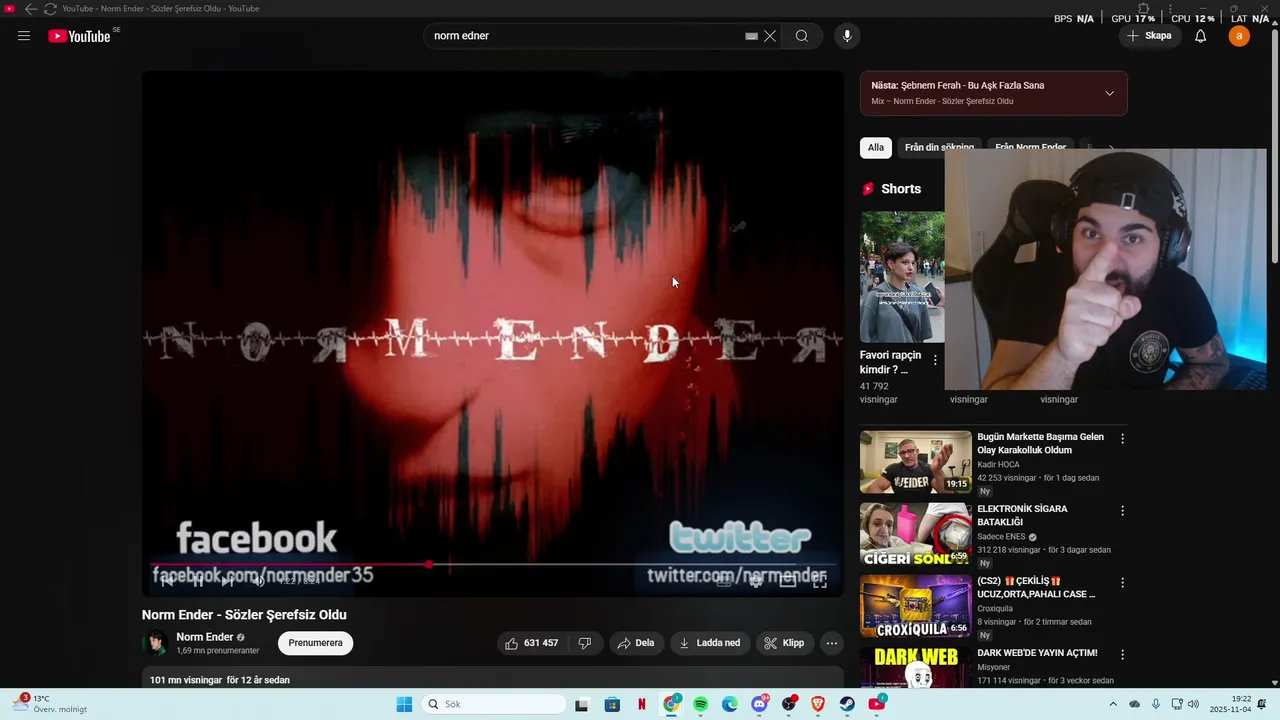Click the red progress scrubber handle

point(429,565)
